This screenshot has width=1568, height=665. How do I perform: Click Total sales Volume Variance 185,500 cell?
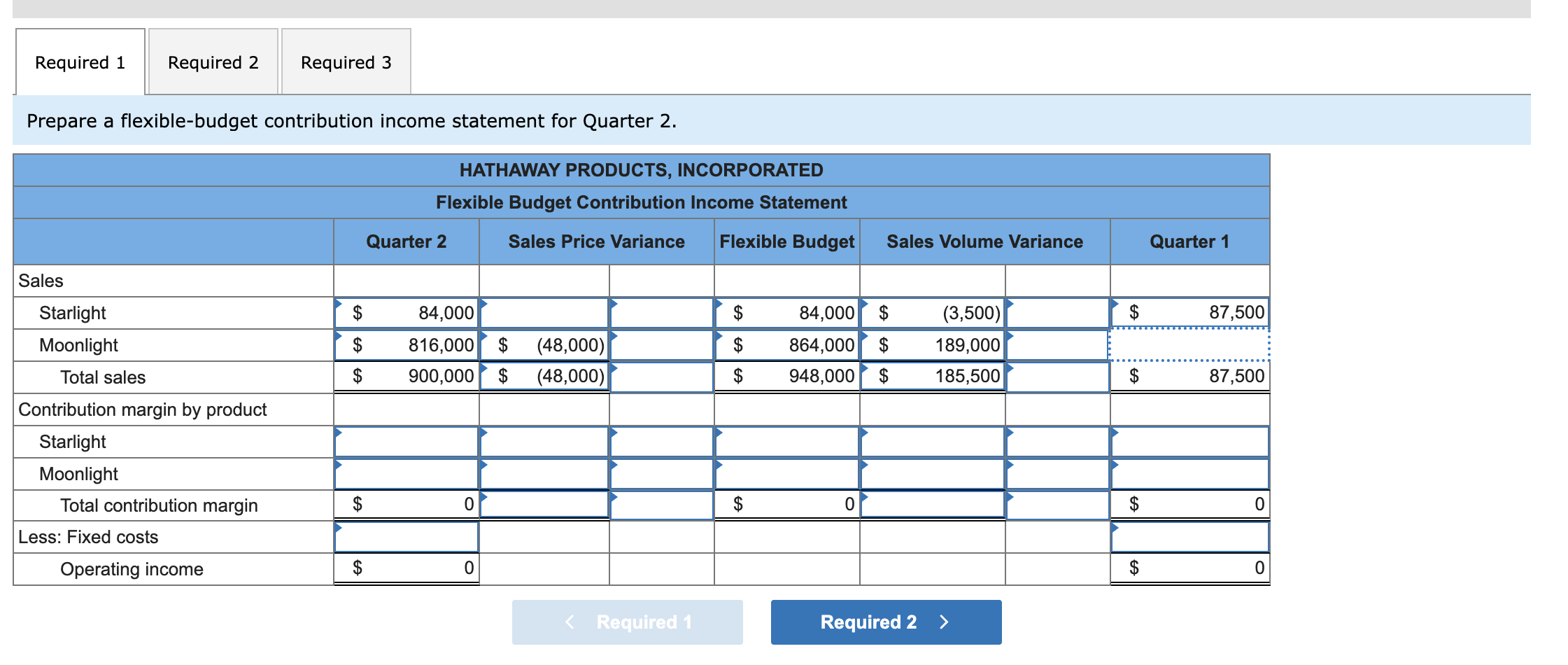pos(933,377)
